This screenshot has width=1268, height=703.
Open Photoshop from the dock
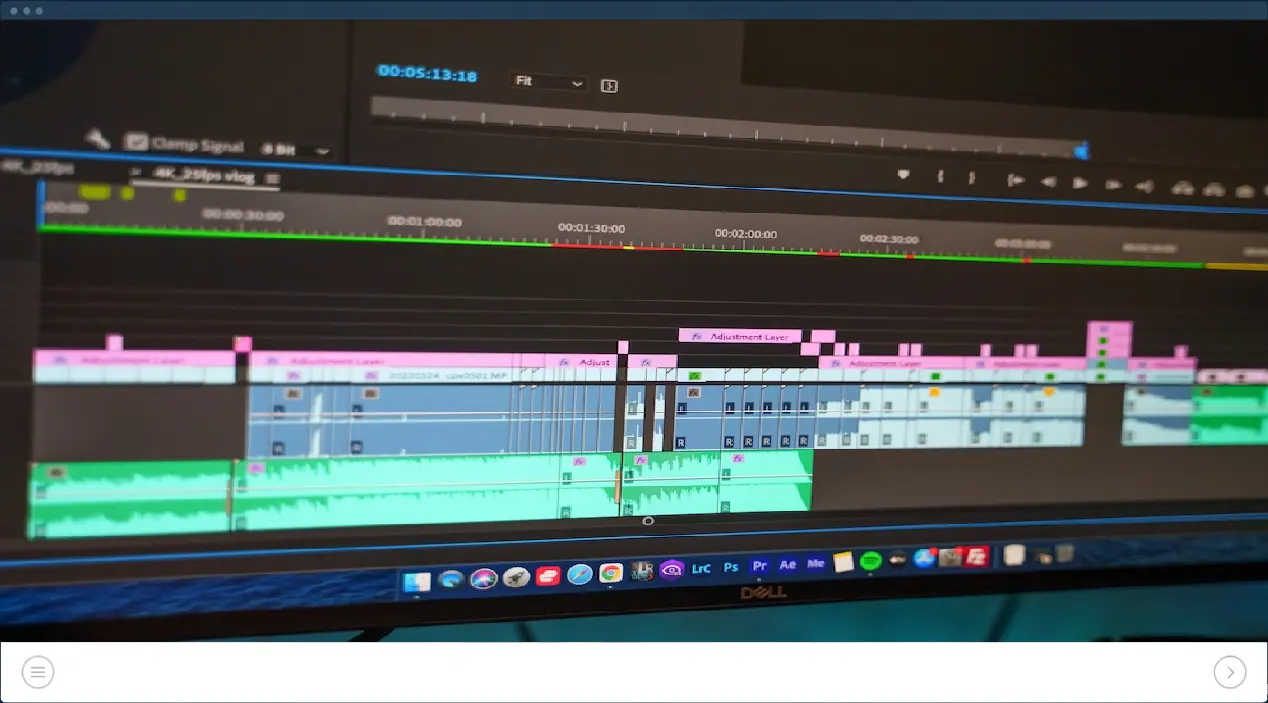[x=731, y=567]
